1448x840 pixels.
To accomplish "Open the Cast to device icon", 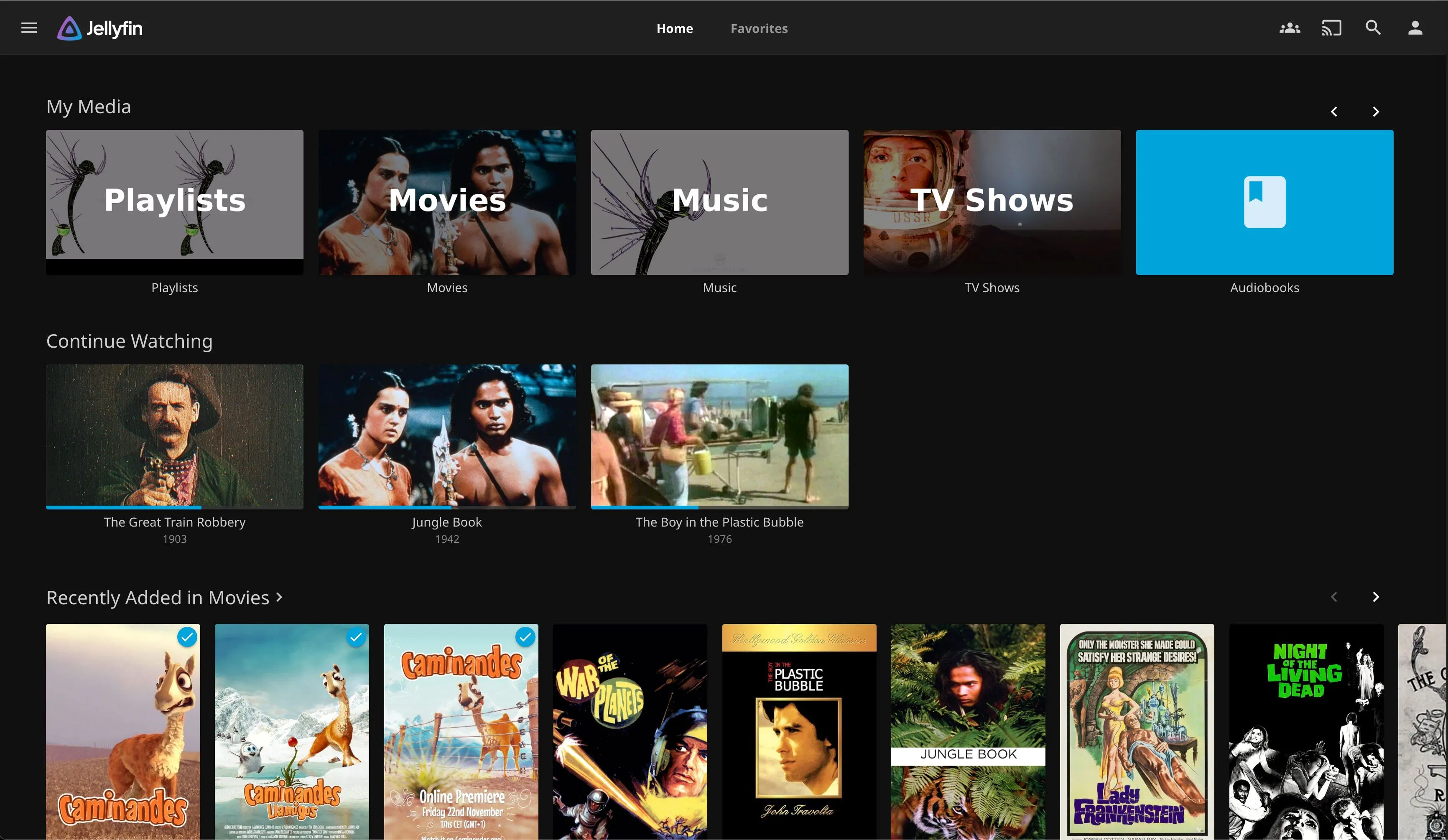I will (x=1331, y=28).
